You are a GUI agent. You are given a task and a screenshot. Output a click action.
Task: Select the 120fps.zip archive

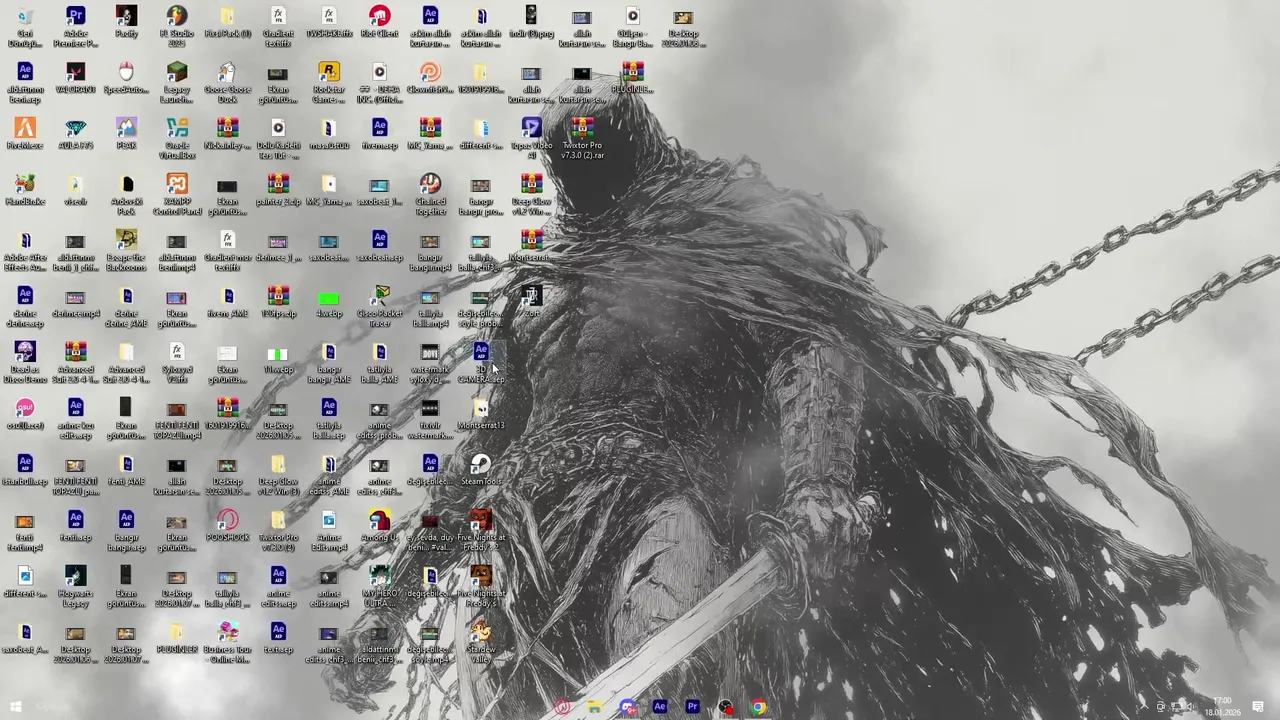(278, 302)
